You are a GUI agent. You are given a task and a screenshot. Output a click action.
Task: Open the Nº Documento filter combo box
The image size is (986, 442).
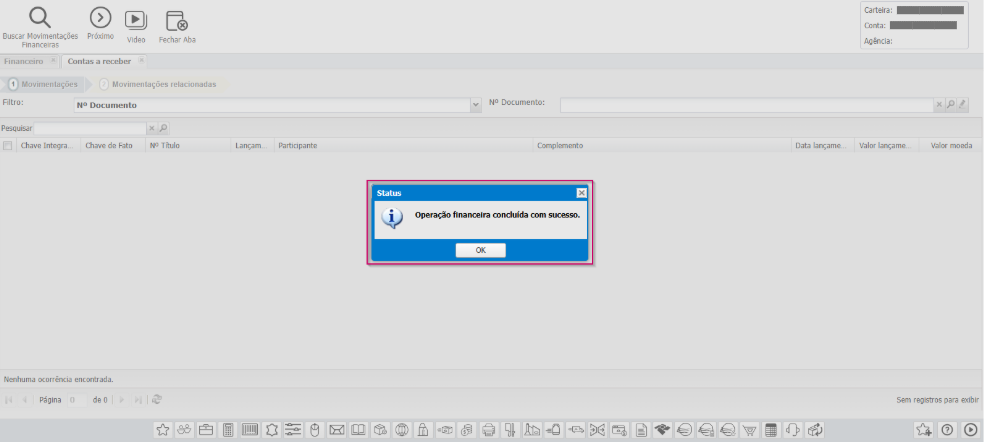click(x=272, y=105)
